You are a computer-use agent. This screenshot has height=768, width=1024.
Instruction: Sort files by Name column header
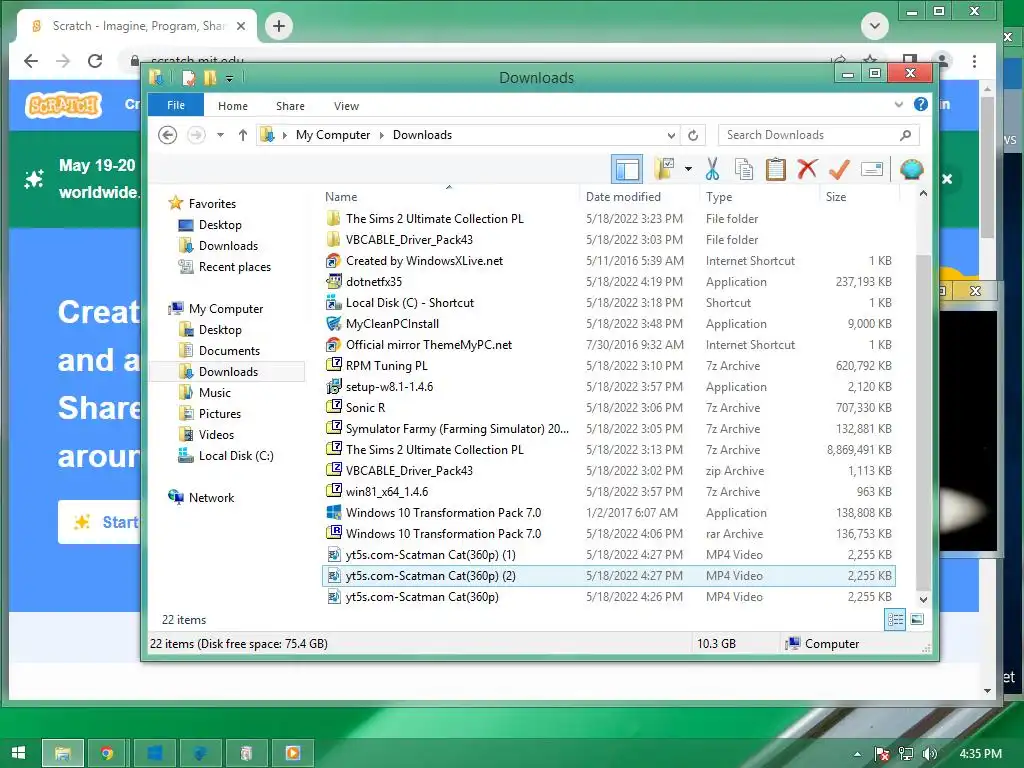point(341,197)
